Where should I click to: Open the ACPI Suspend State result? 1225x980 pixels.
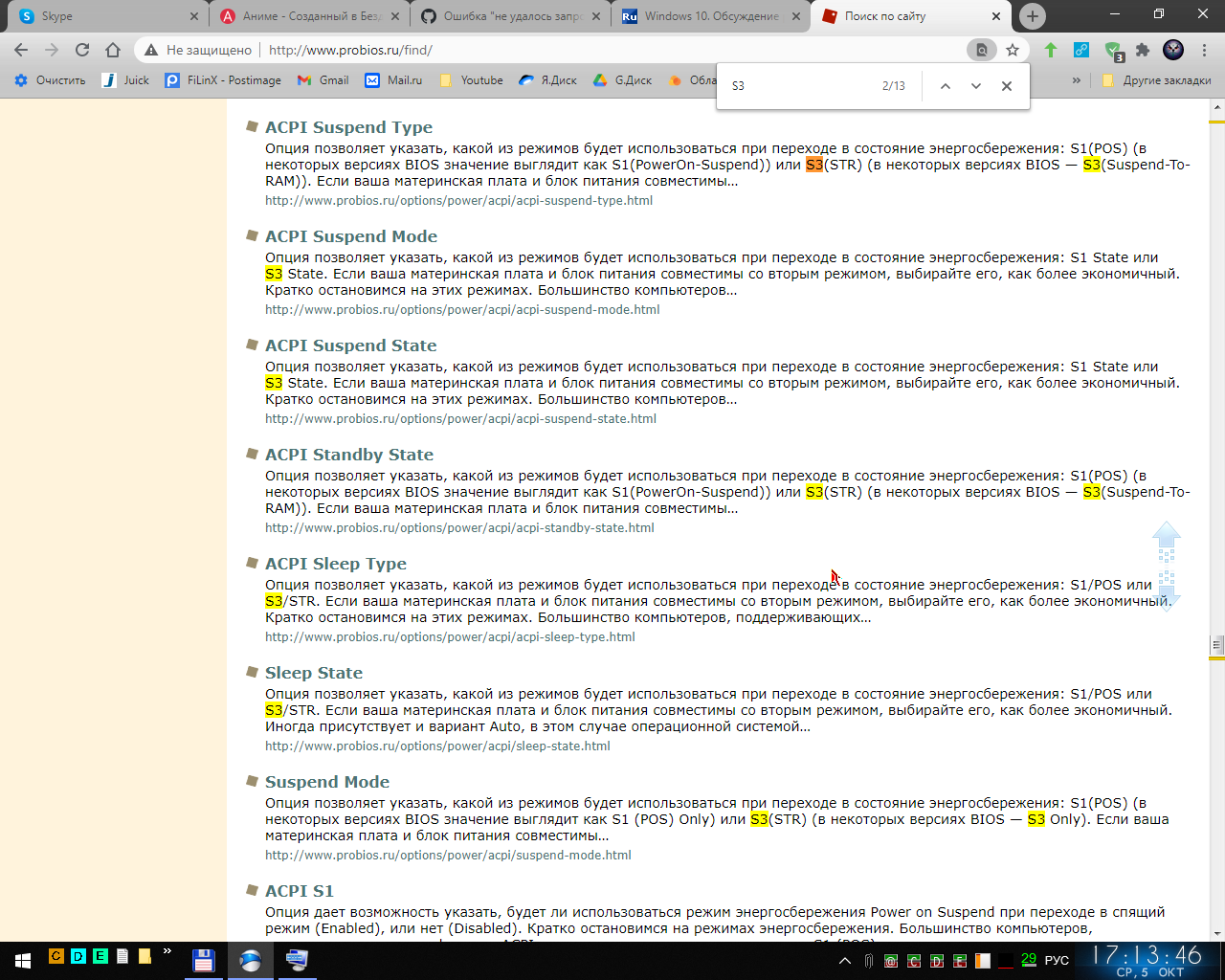tap(350, 345)
